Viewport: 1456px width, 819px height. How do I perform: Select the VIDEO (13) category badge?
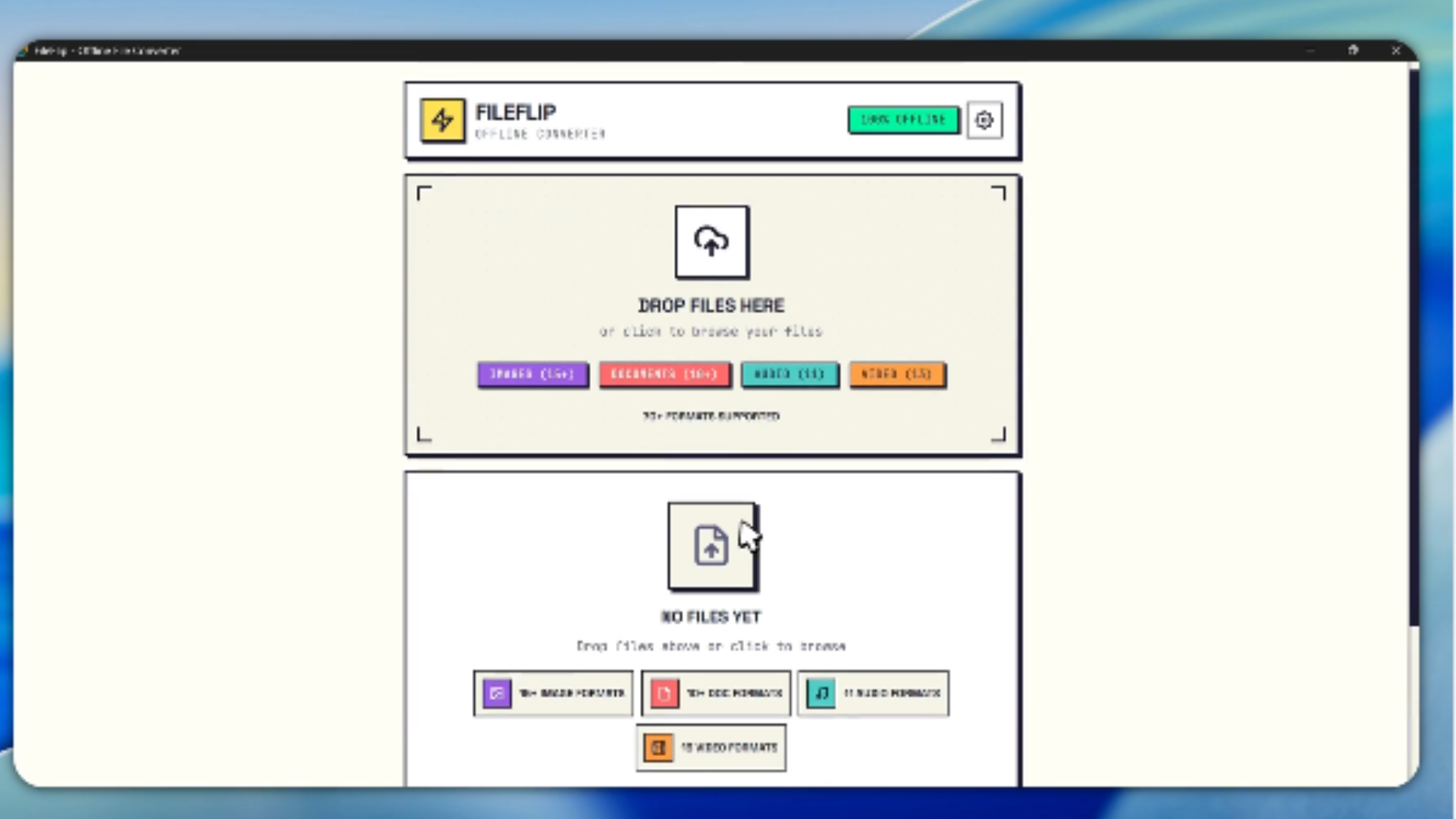click(897, 374)
